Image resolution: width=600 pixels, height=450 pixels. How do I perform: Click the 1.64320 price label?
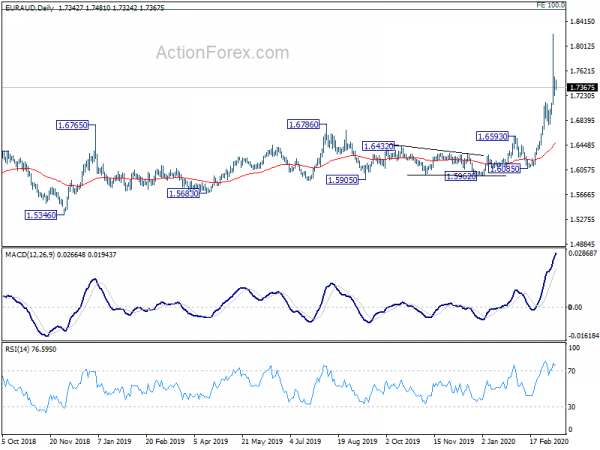click(x=378, y=146)
